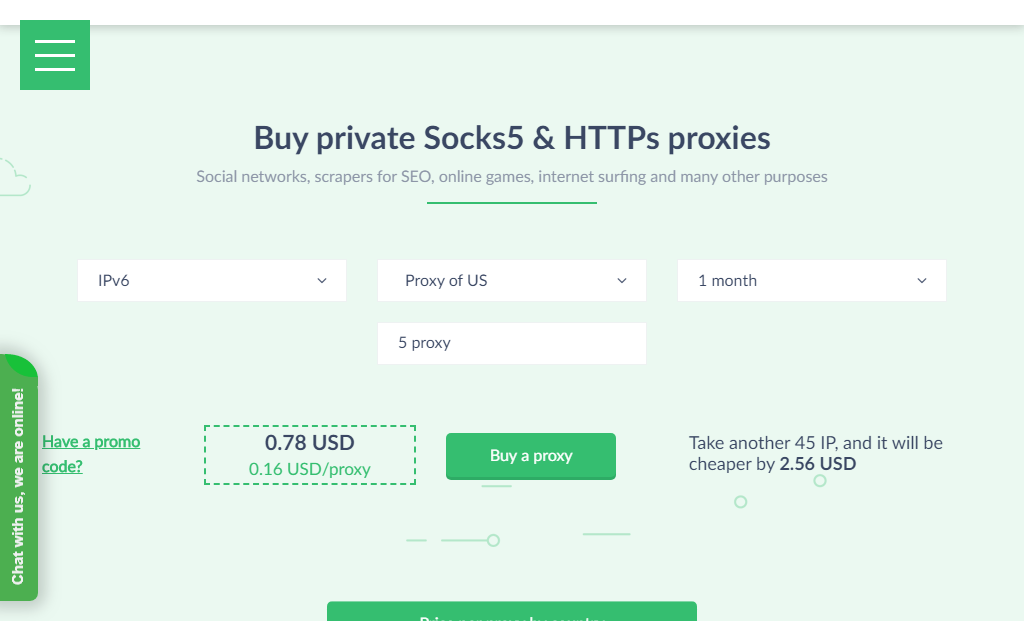Open the 1 month period dropdown
This screenshot has height=621, width=1024.
[811, 281]
